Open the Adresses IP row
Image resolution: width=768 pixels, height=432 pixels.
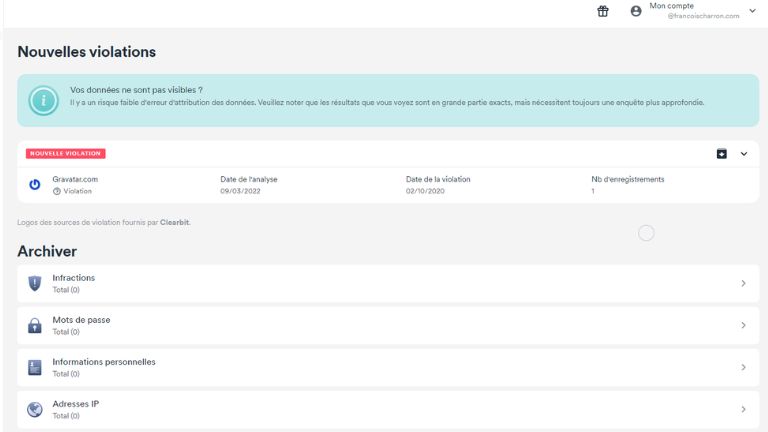coord(388,409)
